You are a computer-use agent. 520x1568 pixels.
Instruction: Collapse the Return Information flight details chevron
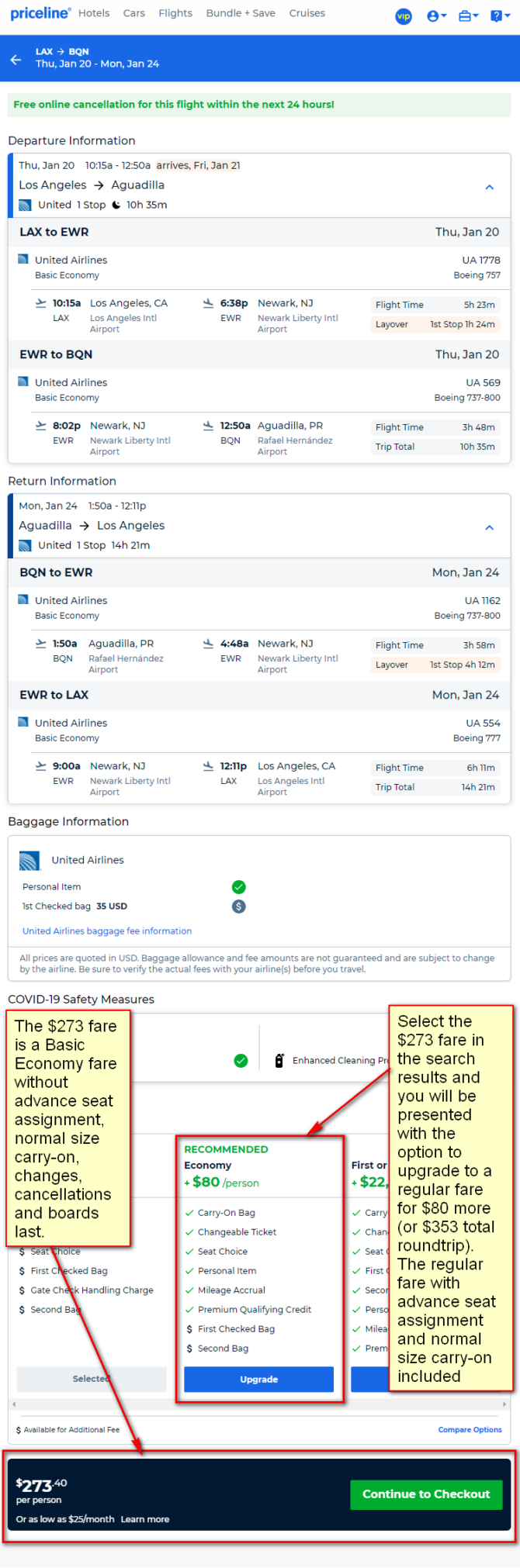[x=490, y=527]
